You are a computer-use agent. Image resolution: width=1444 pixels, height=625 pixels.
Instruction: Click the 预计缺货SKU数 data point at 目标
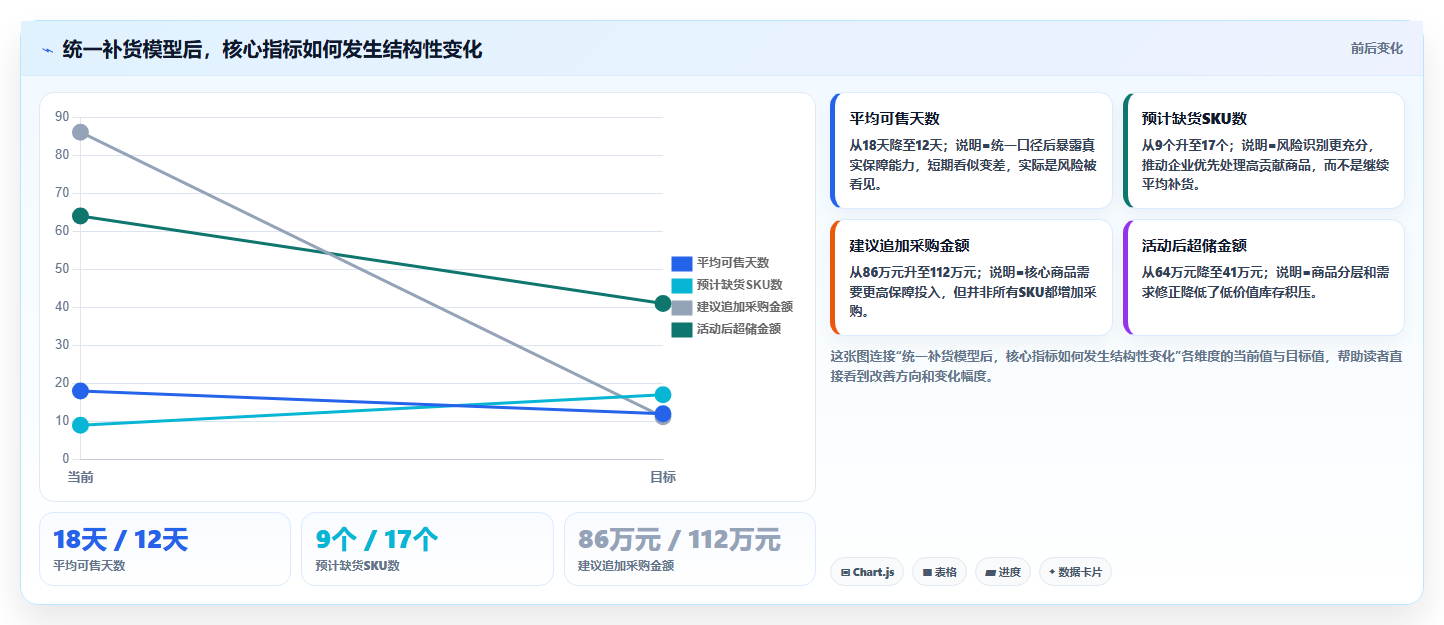pos(662,395)
